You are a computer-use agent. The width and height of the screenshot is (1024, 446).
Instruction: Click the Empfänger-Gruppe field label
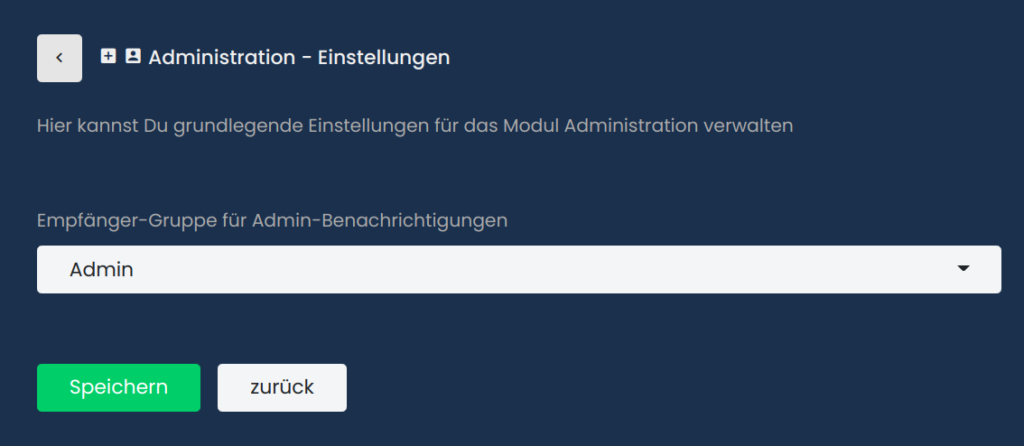coord(272,220)
